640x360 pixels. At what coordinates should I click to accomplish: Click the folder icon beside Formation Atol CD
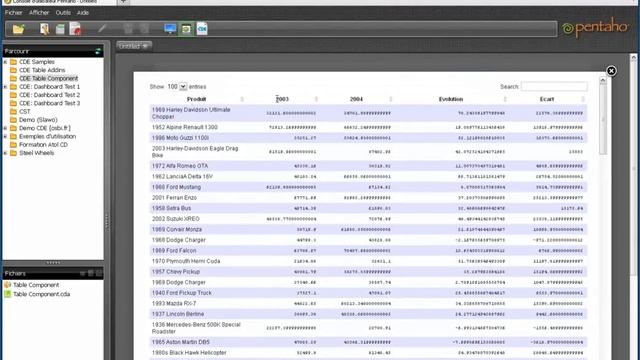coord(13,144)
